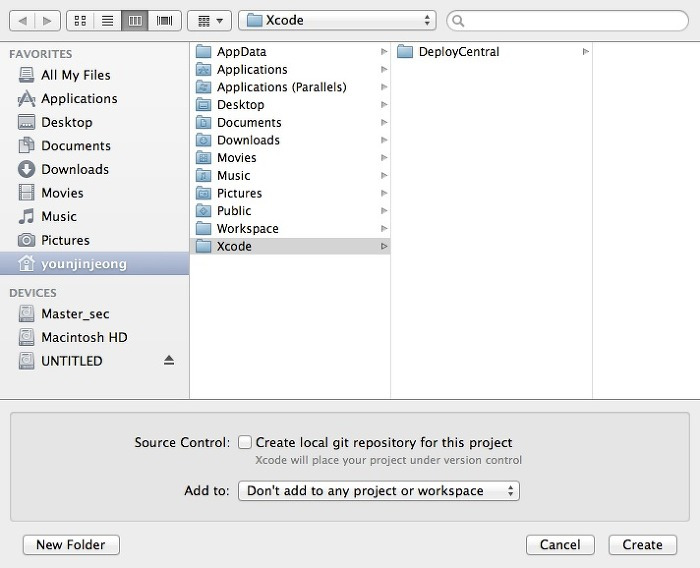Click the Cancel button

pos(560,545)
